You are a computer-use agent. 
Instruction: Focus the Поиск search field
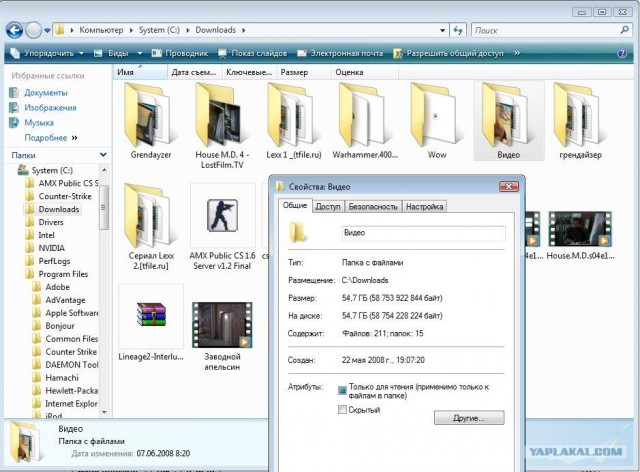point(545,30)
